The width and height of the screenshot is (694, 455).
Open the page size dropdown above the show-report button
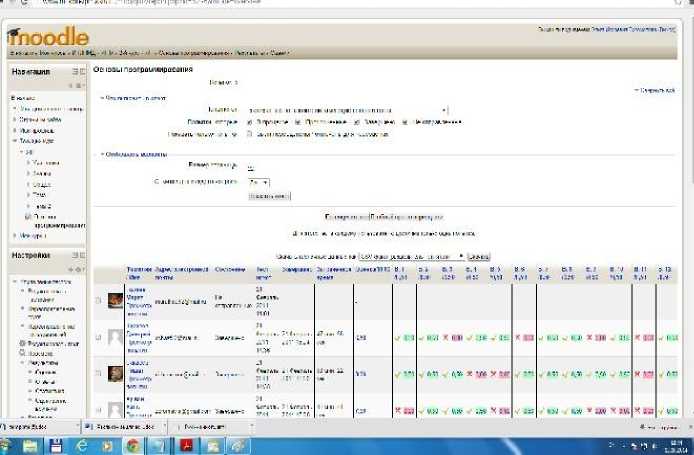tap(258, 183)
